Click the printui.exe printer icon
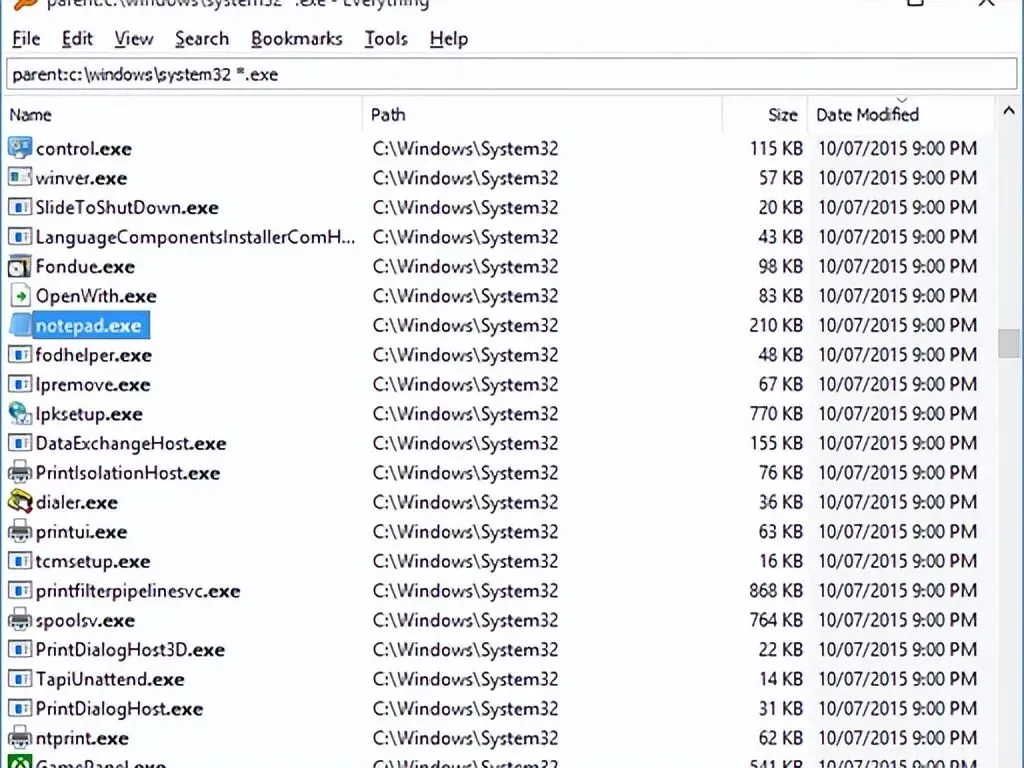Screen dimensions: 1024x768 click(x=20, y=532)
